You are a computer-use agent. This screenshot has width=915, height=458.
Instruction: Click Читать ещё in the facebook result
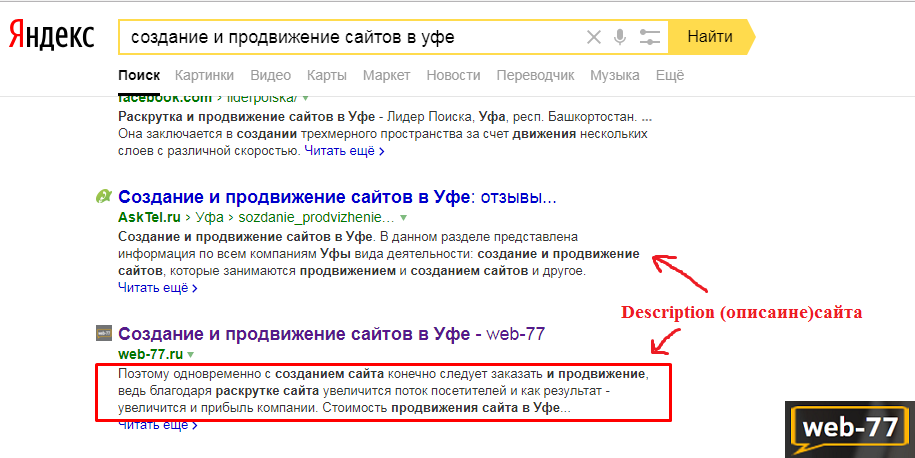(344, 151)
